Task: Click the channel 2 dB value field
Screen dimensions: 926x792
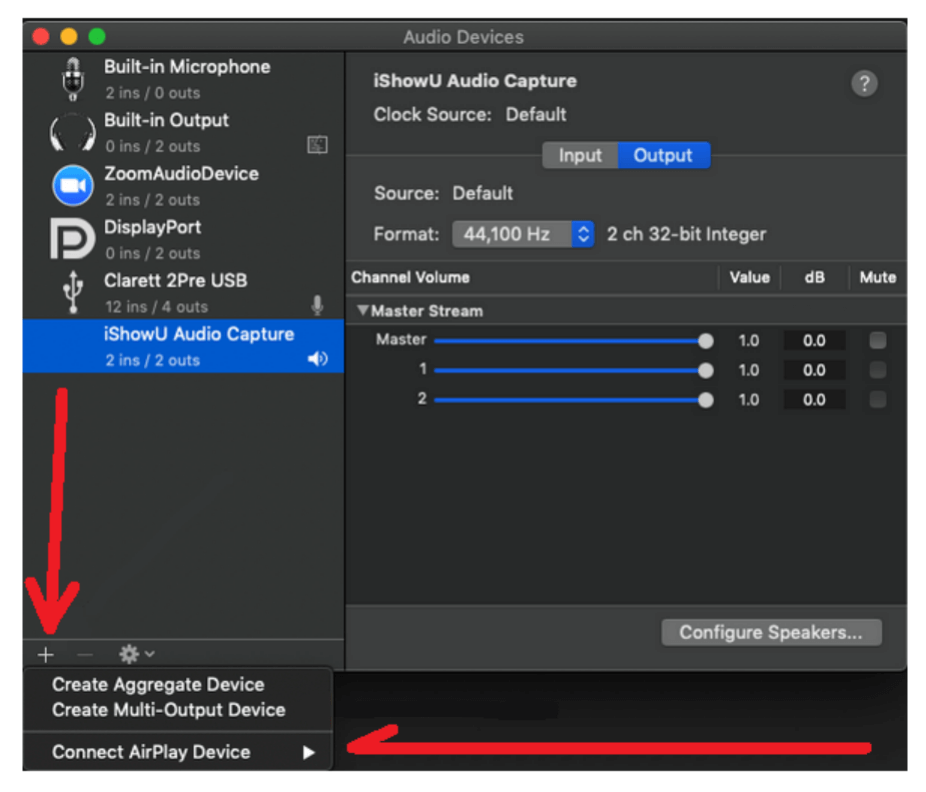Action: click(814, 399)
